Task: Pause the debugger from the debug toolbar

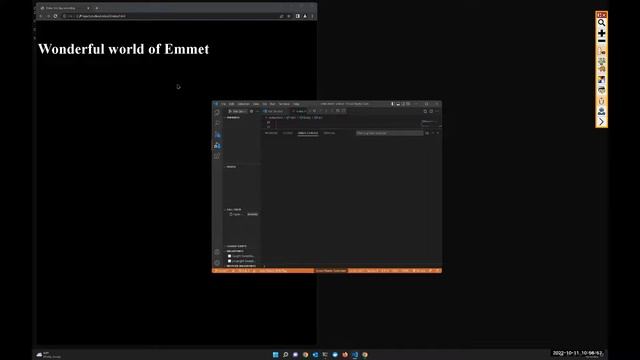Action: pyautogui.click(x=315, y=111)
